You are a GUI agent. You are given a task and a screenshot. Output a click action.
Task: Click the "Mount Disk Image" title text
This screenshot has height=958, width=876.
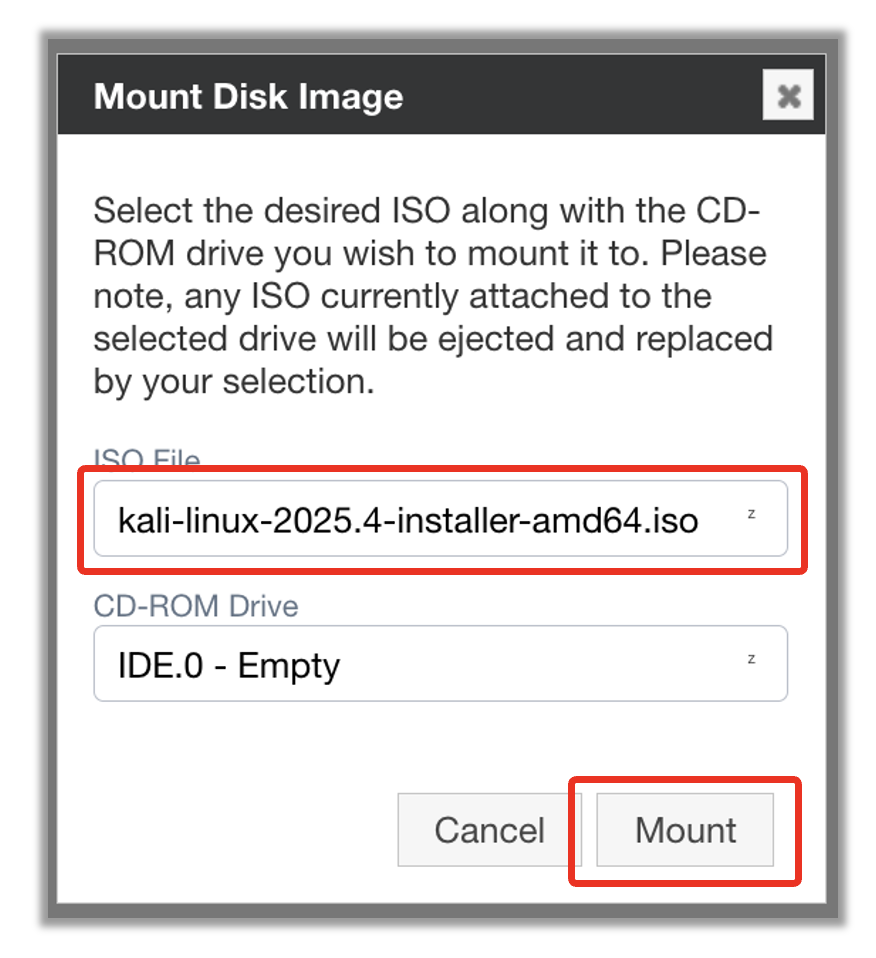248,97
